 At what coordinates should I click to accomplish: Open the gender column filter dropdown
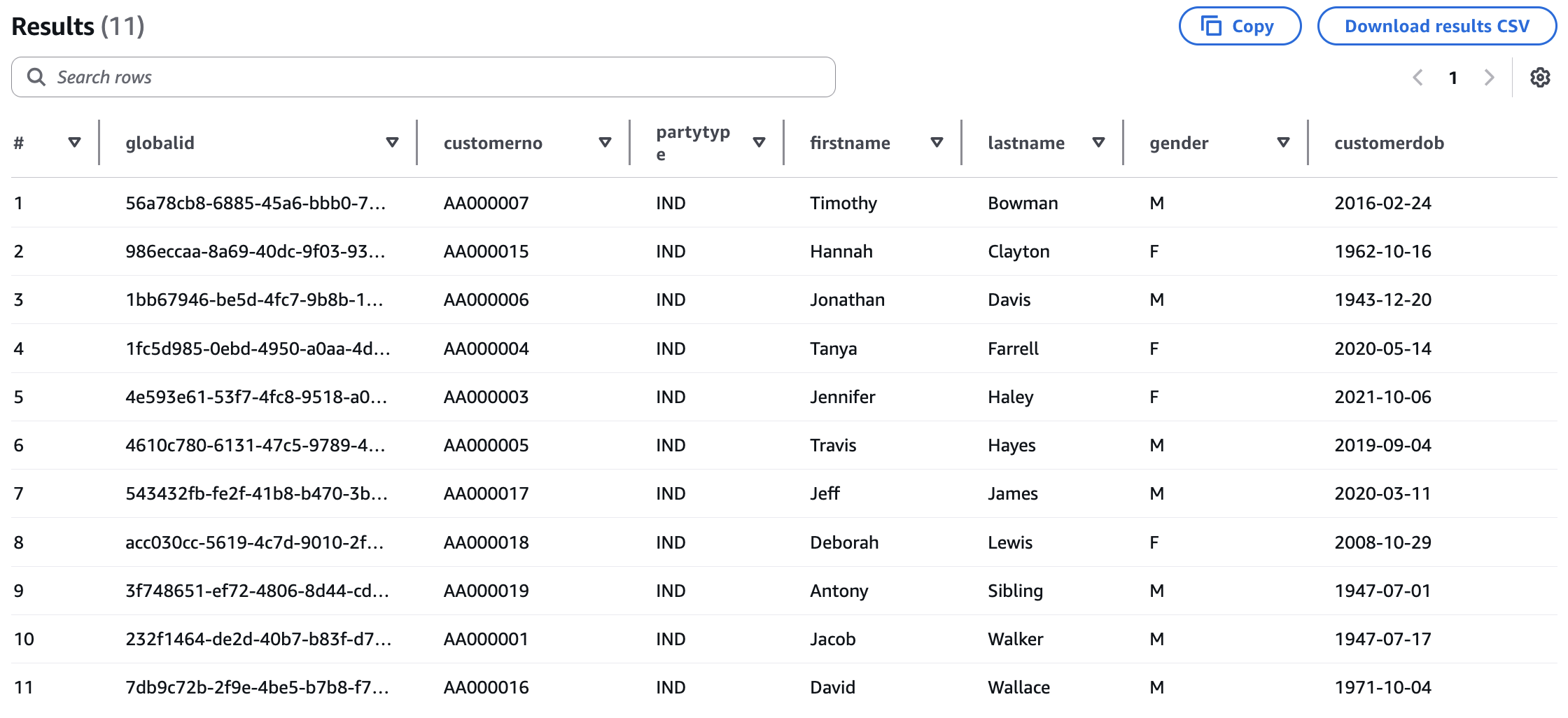click(1283, 142)
